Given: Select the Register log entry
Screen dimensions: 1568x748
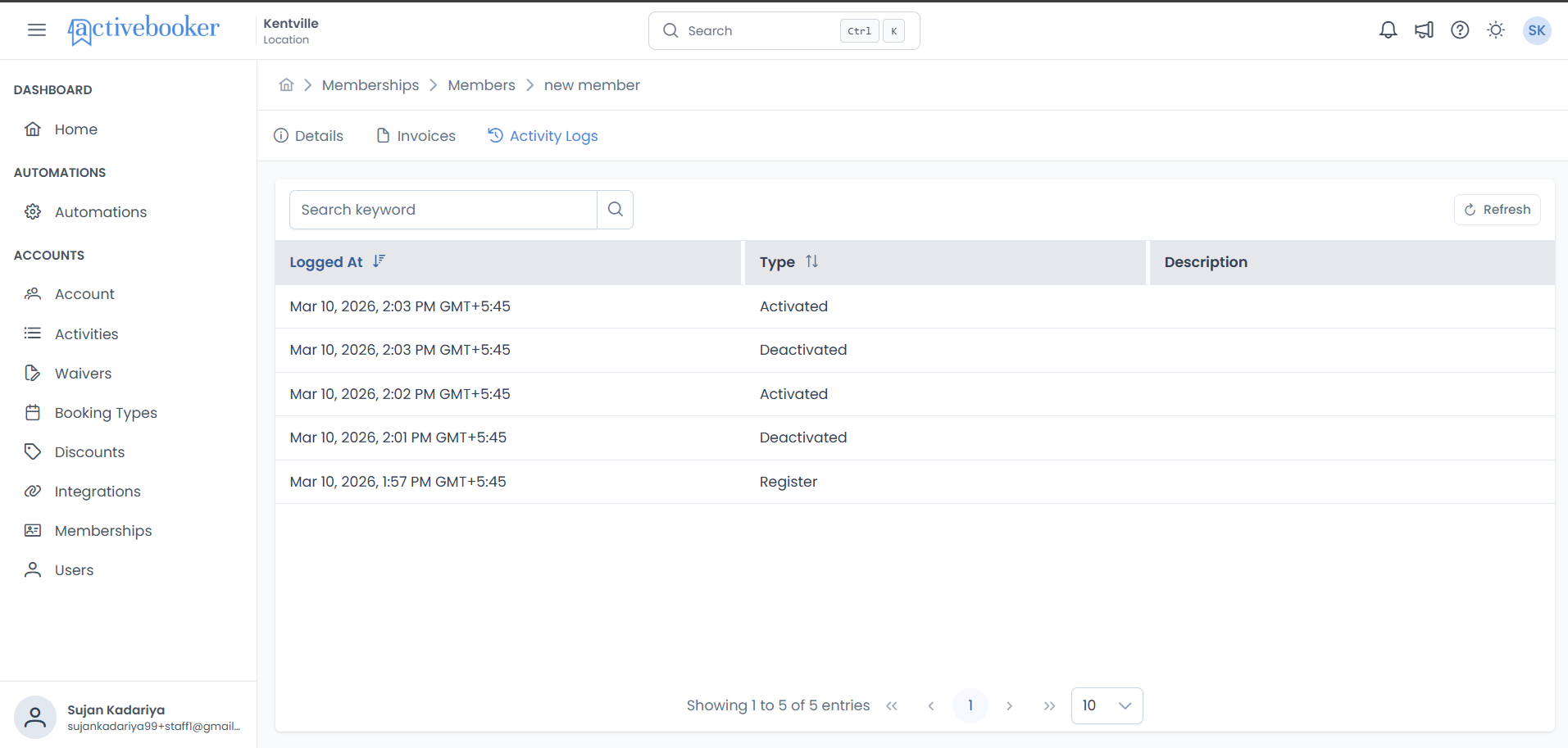Looking at the screenshot, I should (915, 482).
